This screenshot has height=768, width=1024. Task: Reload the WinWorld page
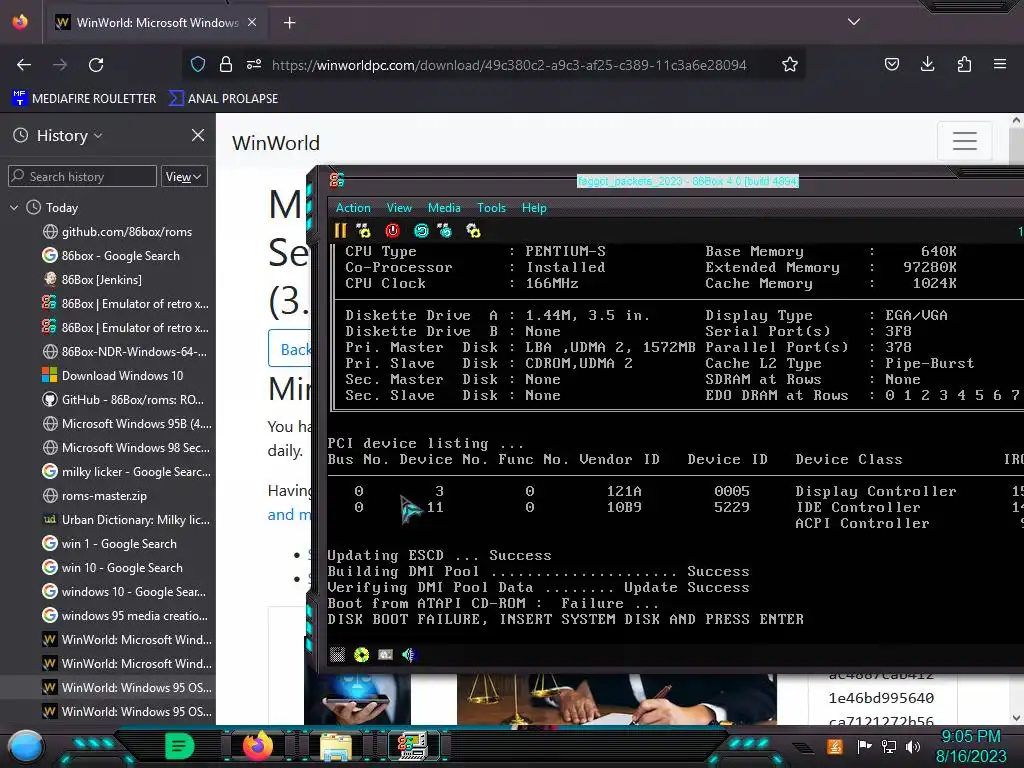(x=96, y=65)
